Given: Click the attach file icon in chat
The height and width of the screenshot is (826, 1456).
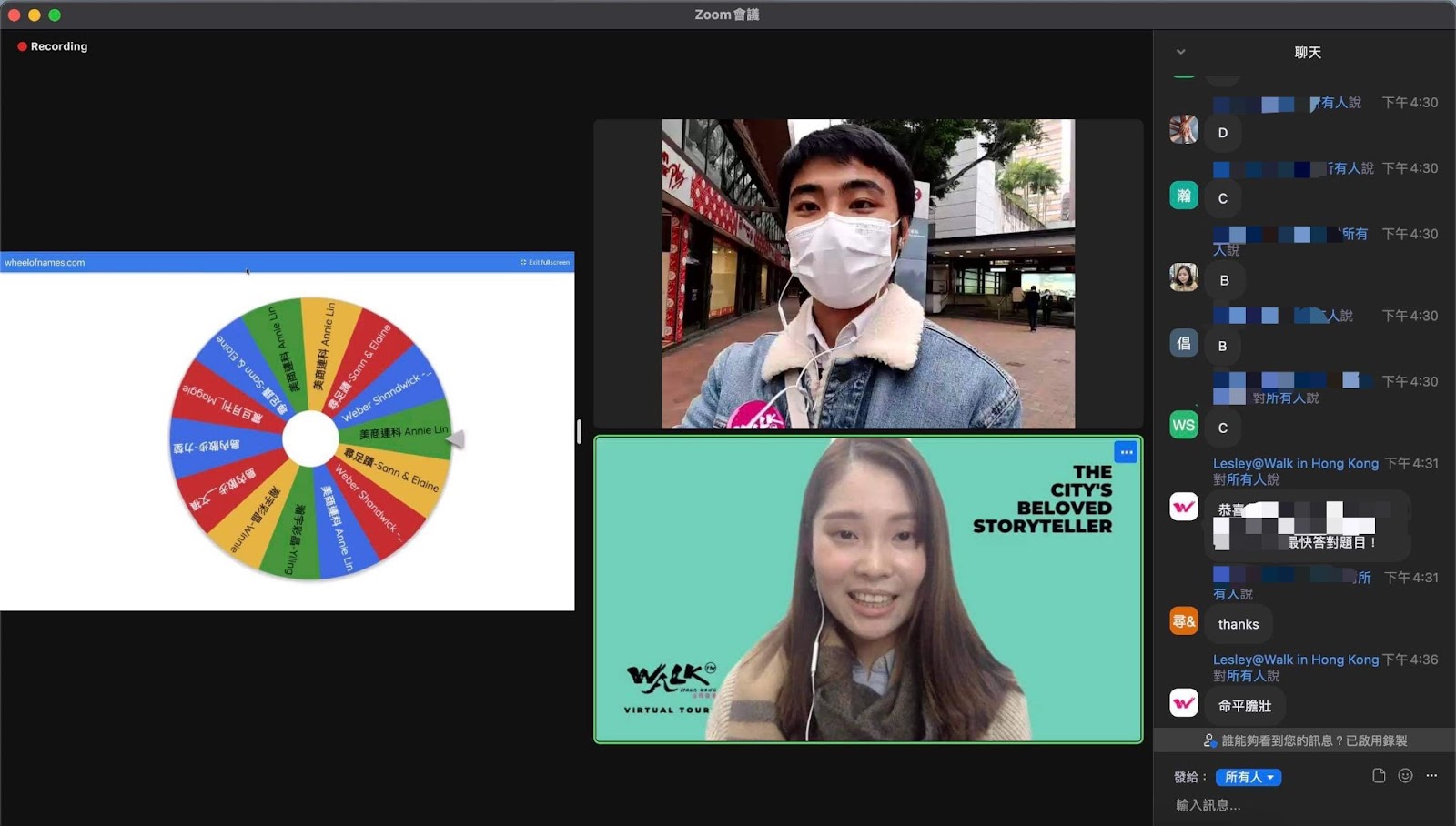Looking at the screenshot, I should pyautogui.click(x=1379, y=776).
